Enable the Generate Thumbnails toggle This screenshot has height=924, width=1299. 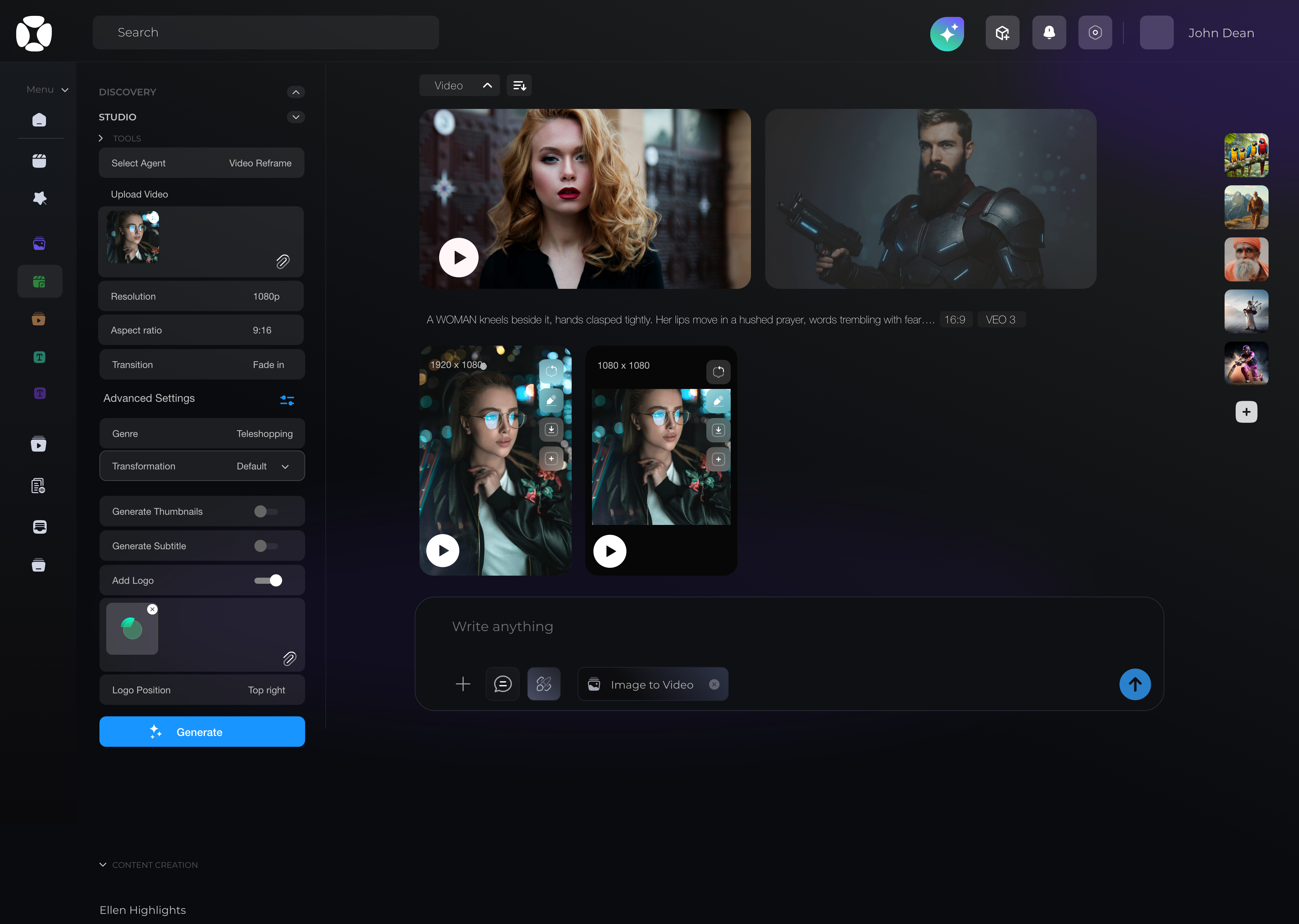point(266,511)
